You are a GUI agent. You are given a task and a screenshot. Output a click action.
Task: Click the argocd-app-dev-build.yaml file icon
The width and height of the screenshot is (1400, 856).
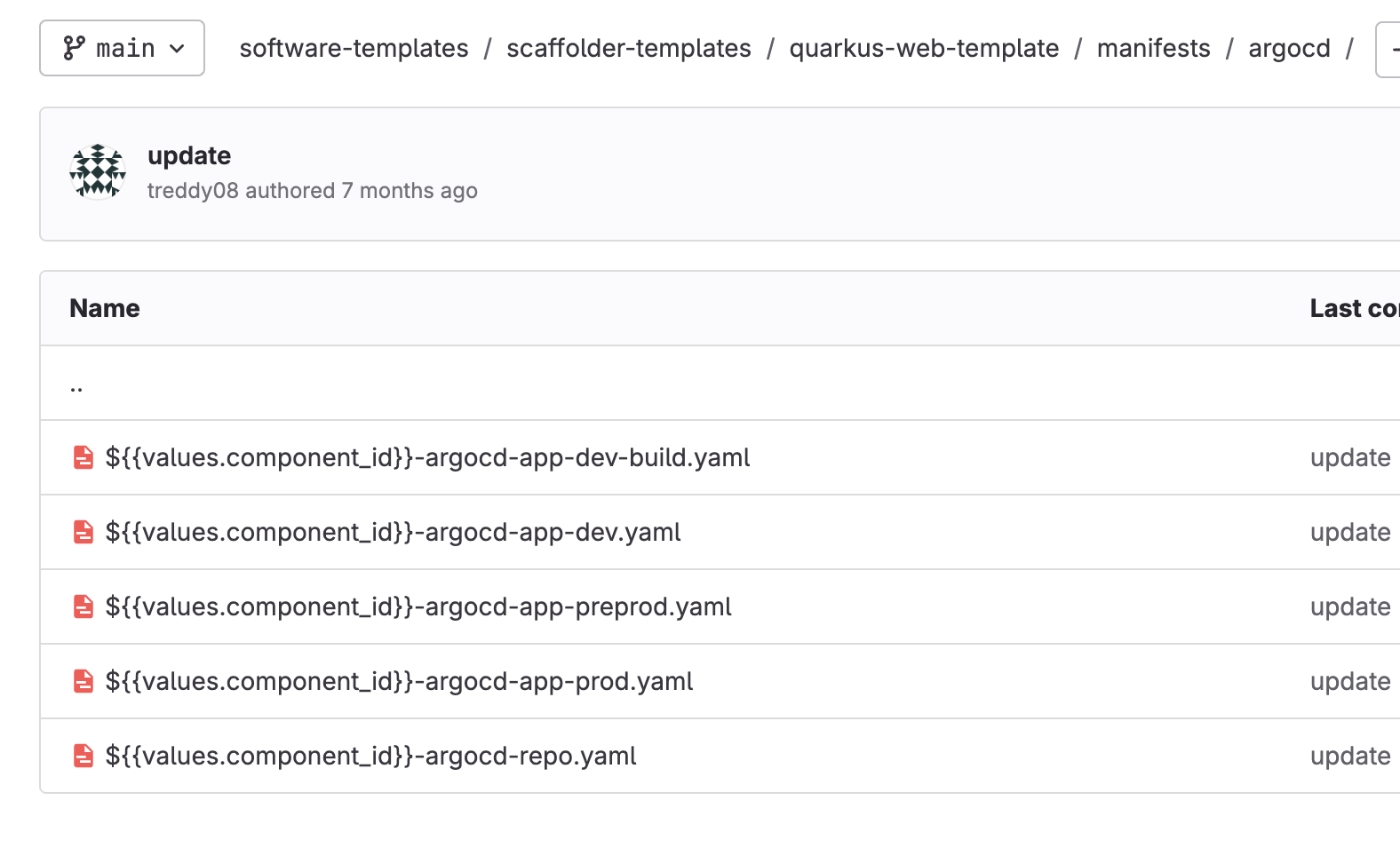pos(83,457)
